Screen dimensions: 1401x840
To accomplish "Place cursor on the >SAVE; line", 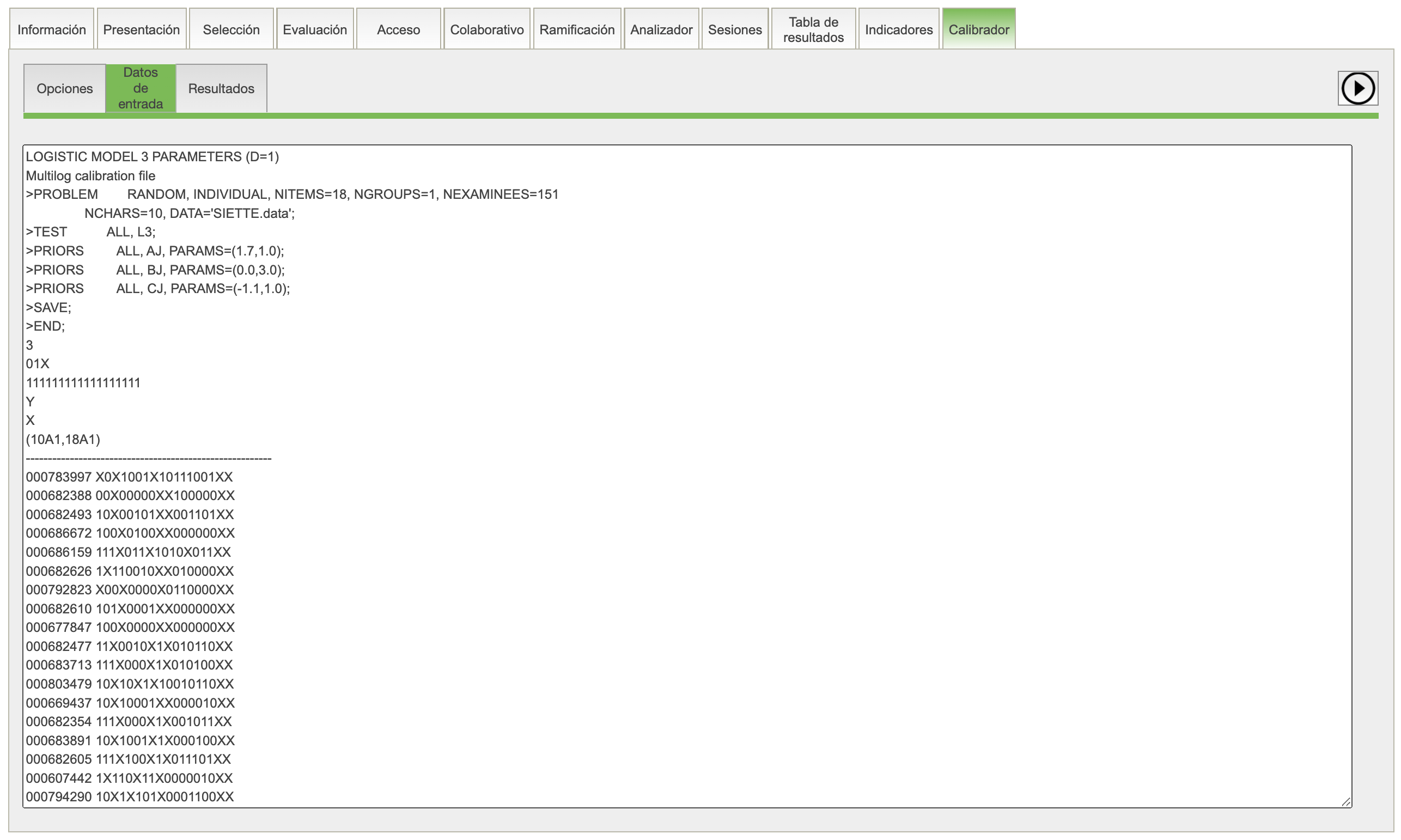I will coord(48,308).
